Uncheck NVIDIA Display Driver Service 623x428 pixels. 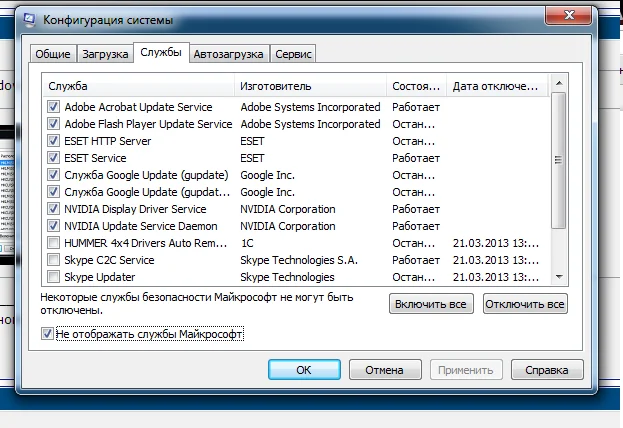pyautogui.click(x=53, y=209)
